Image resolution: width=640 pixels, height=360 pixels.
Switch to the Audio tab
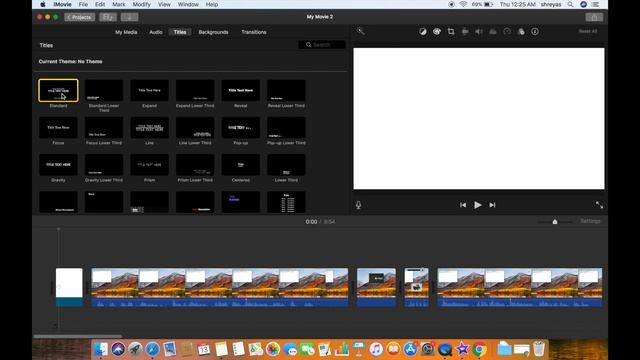coord(156,32)
